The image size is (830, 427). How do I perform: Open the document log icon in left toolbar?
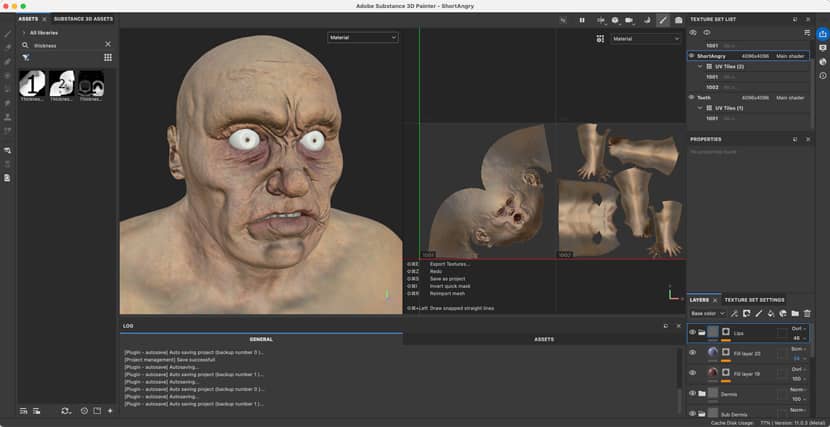tap(7, 178)
